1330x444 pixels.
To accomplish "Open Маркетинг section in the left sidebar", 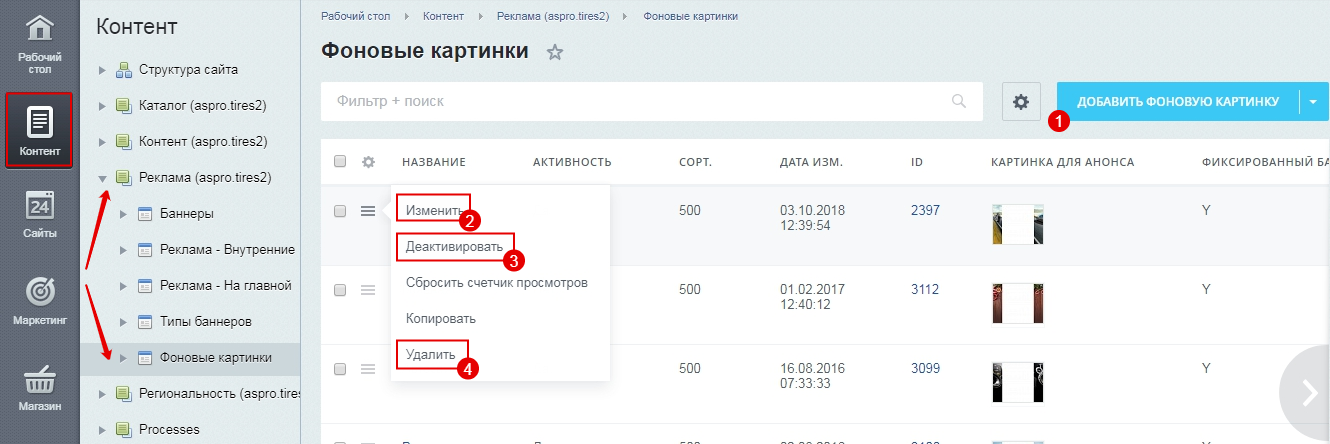I will click(40, 300).
